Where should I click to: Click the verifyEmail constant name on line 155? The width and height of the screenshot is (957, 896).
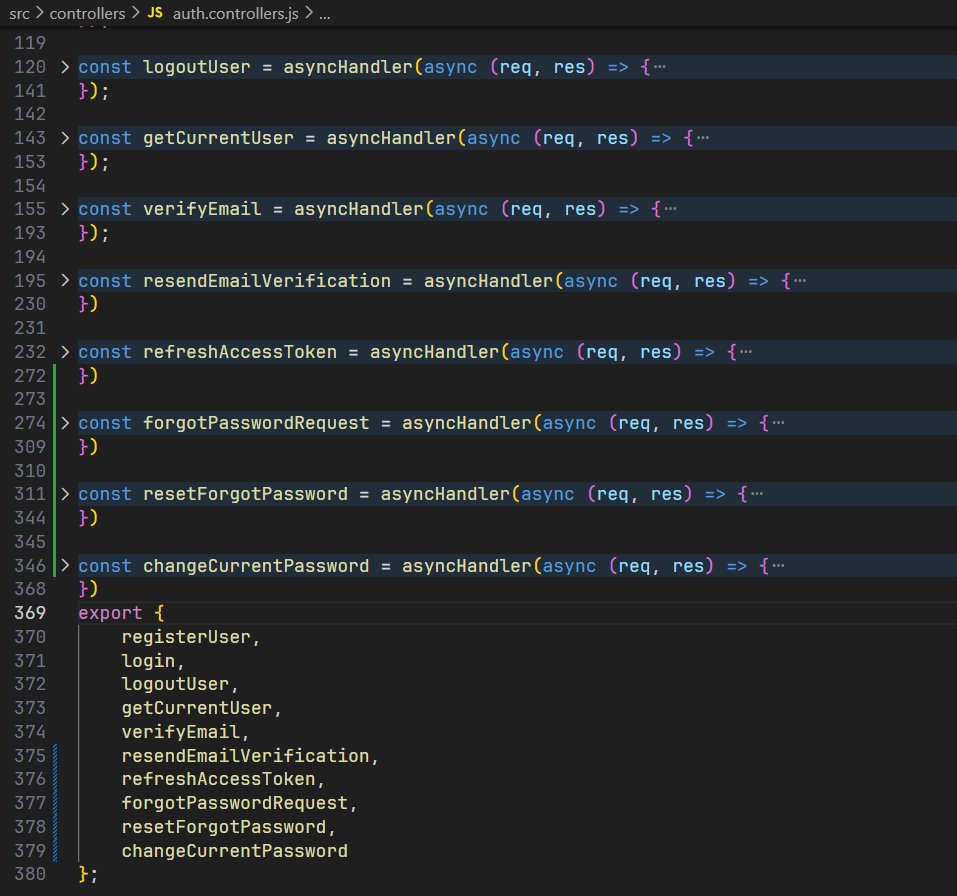coord(202,209)
